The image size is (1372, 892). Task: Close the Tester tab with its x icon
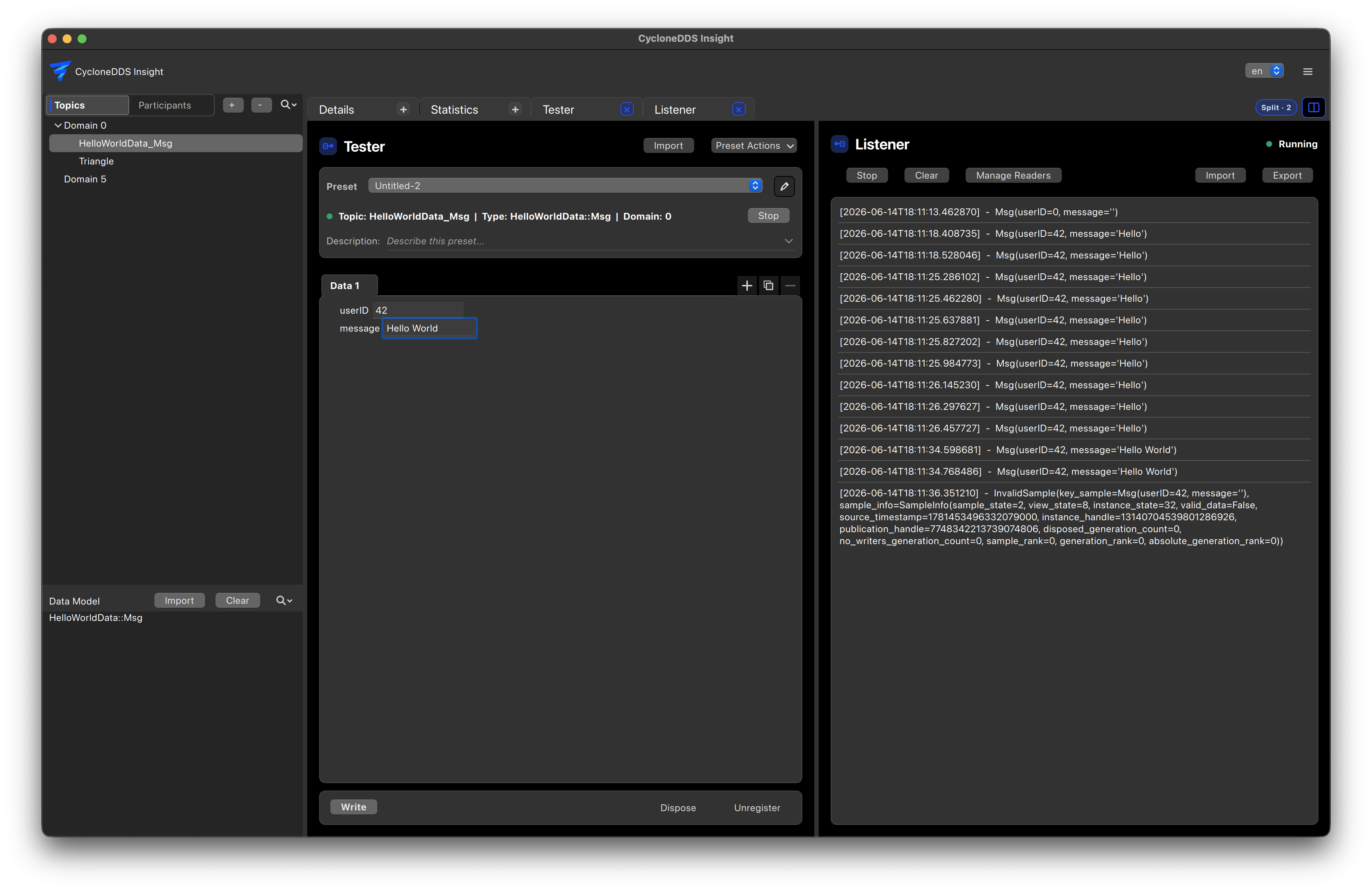[627, 110]
